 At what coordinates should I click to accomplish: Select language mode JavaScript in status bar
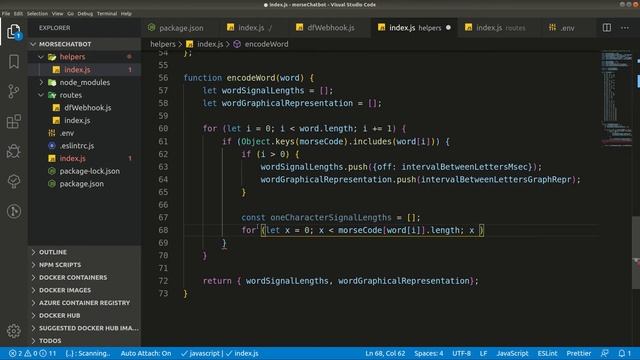(x=512, y=353)
